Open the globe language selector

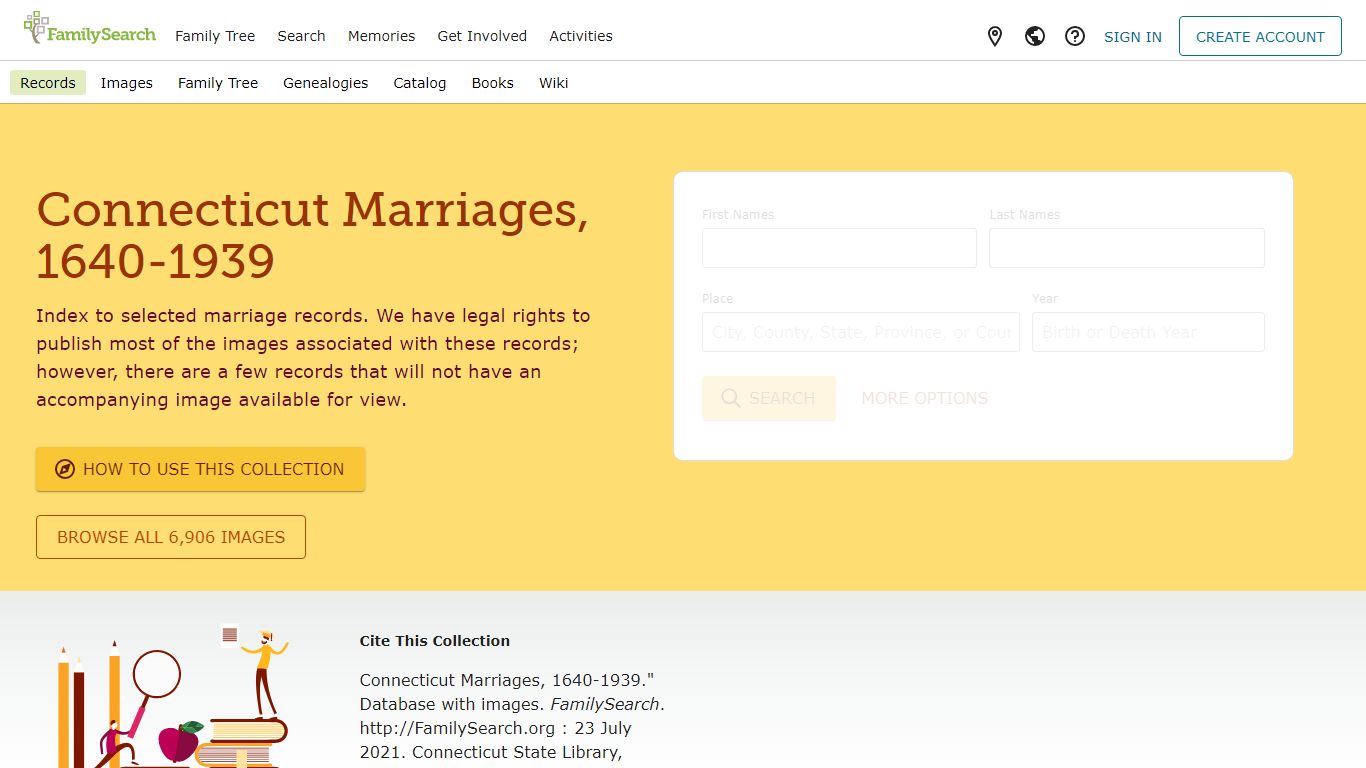coord(1035,37)
